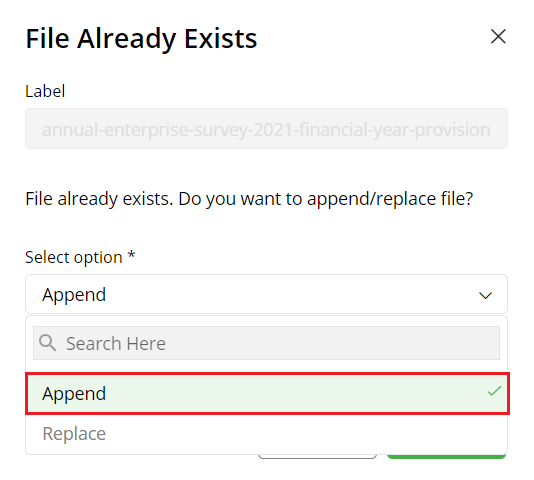This screenshot has height=480, width=534.
Task: Collapse the dropdown using the chevron arrow
Action: (x=485, y=295)
